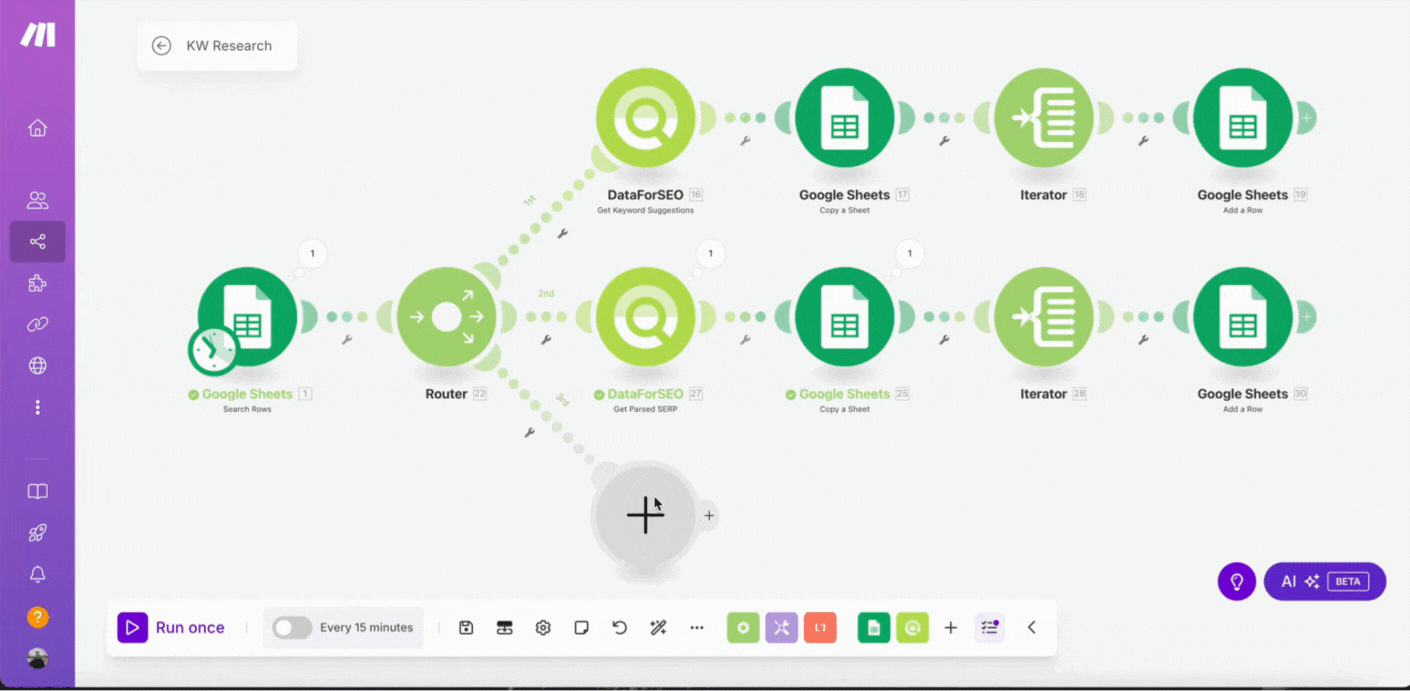Toggle the scenario scheduling switch

click(x=292, y=627)
